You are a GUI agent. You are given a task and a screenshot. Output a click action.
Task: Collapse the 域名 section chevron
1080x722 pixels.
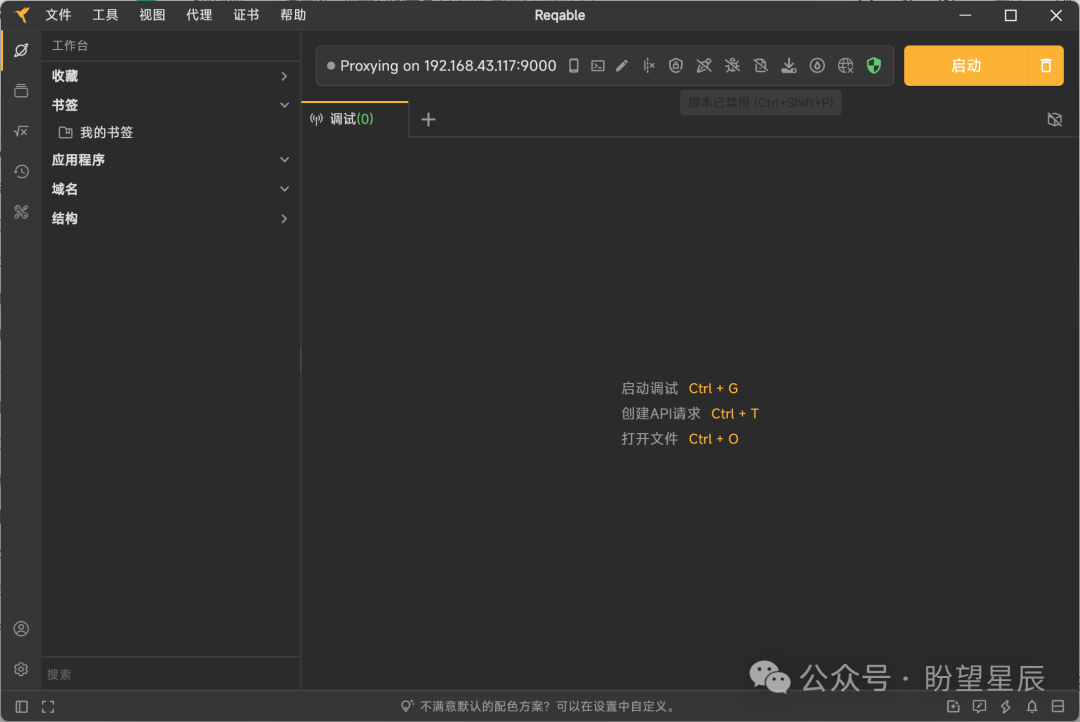pos(284,189)
